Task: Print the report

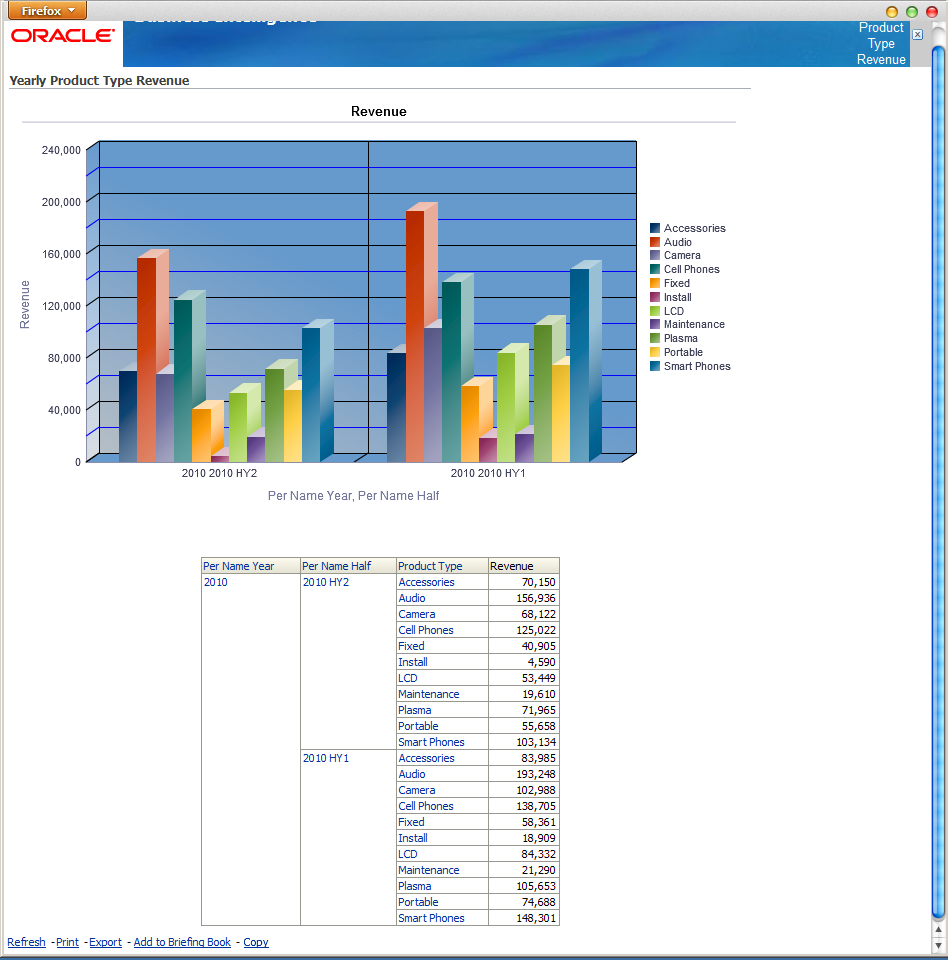Action: pyautogui.click(x=67, y=942)
